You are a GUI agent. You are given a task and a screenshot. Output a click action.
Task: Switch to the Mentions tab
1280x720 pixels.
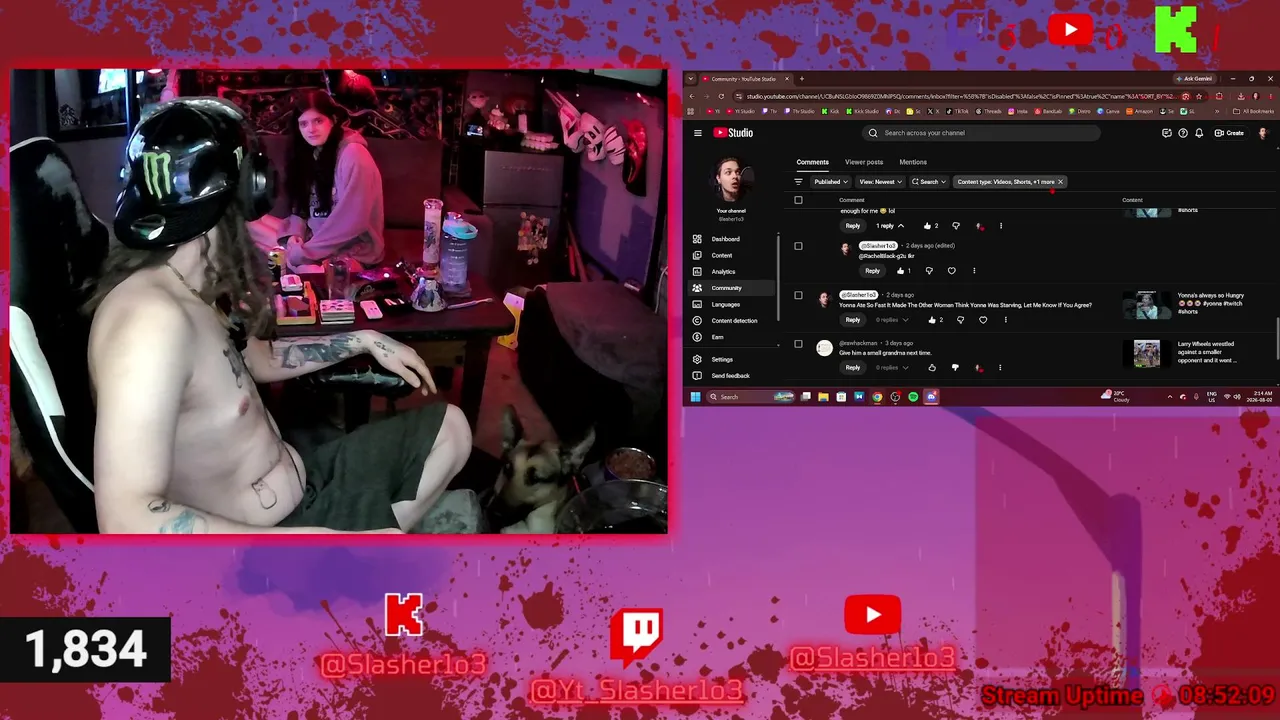913,162
